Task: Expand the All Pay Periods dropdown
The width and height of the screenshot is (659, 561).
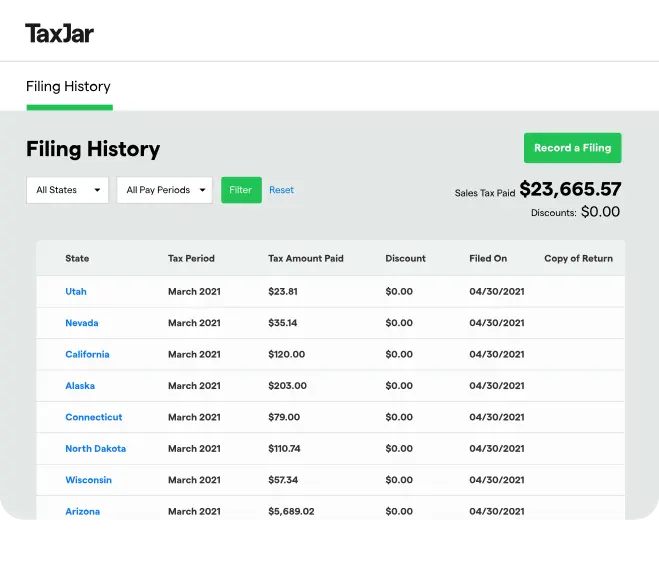Action: tap(165, 190)
